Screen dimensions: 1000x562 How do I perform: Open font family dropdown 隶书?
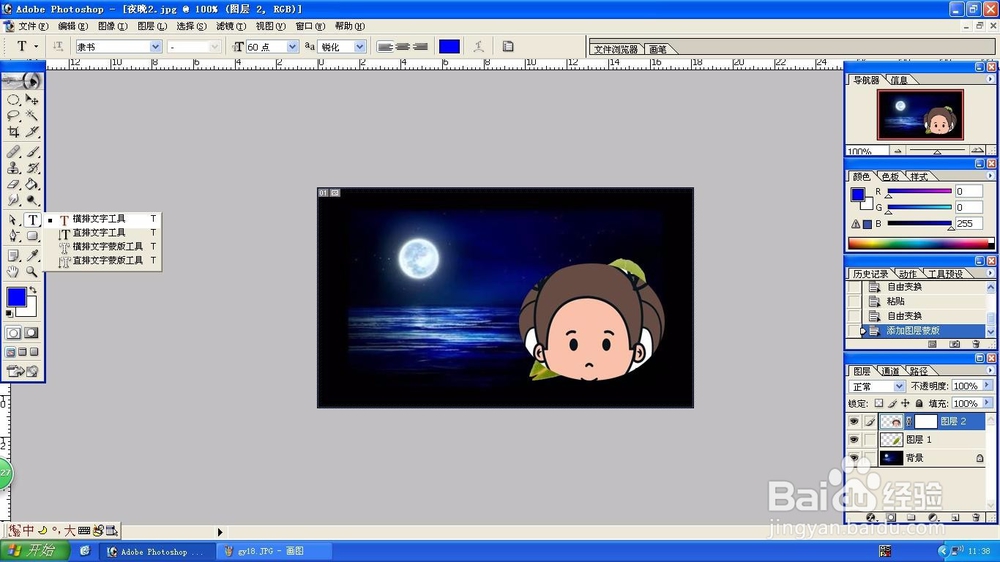tap(155, 47)
